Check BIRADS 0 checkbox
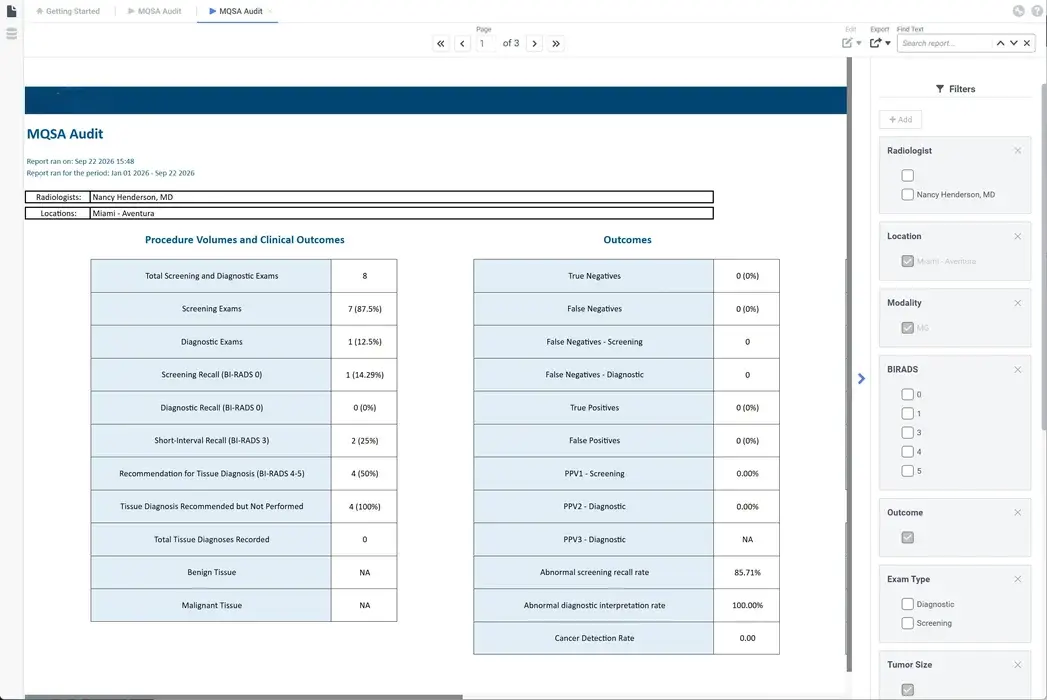The height and width of the screenshot is (700, 1047). tap(907, 395)
